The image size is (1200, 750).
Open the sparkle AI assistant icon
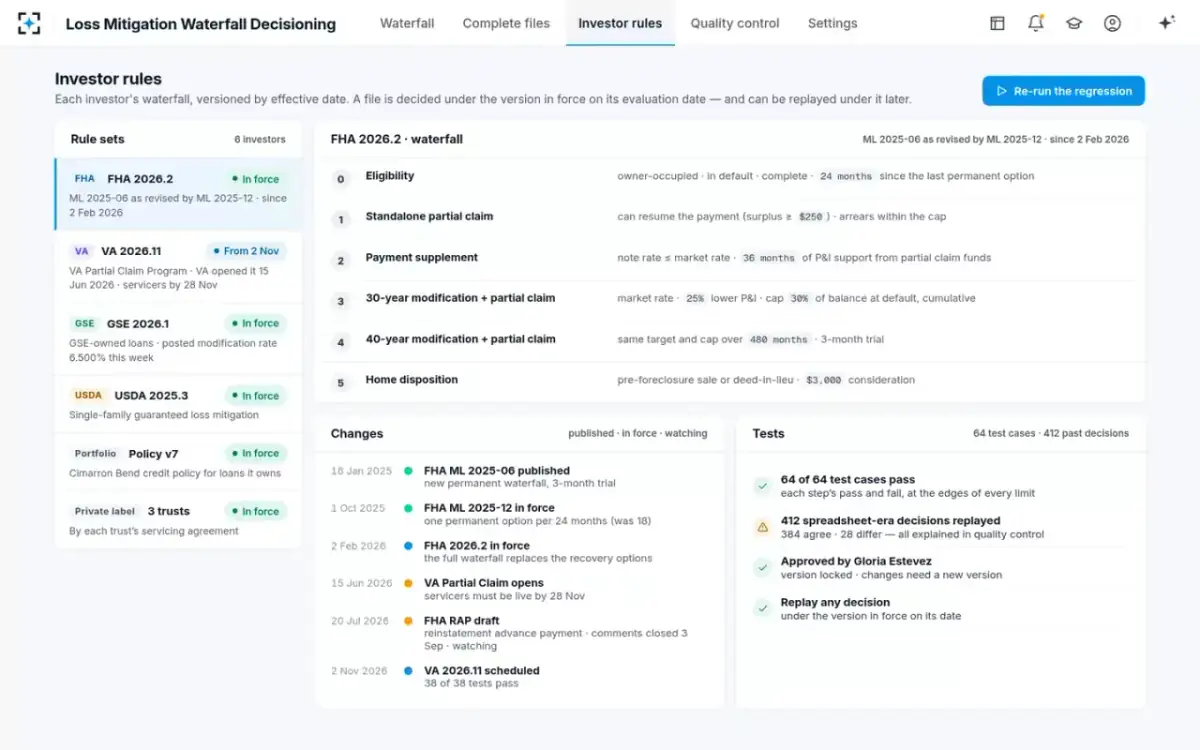[1166, 23]
